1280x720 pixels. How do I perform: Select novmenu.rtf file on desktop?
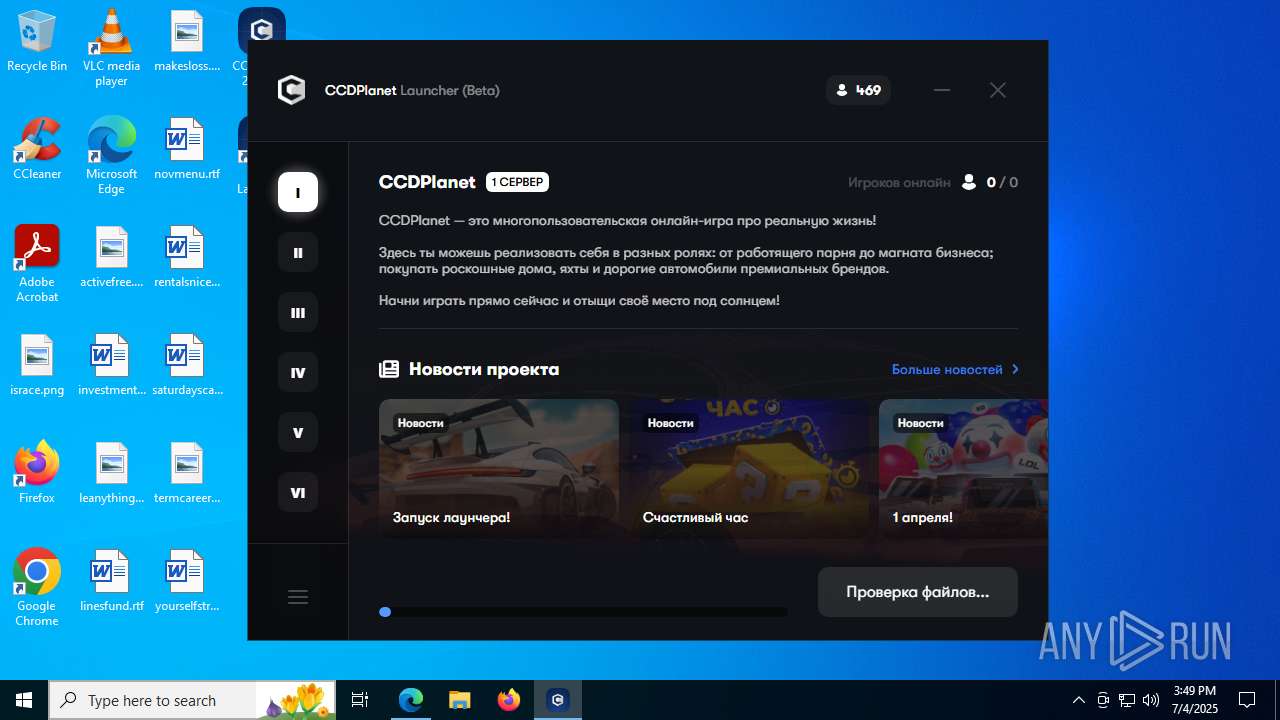(x=186, y=150)
